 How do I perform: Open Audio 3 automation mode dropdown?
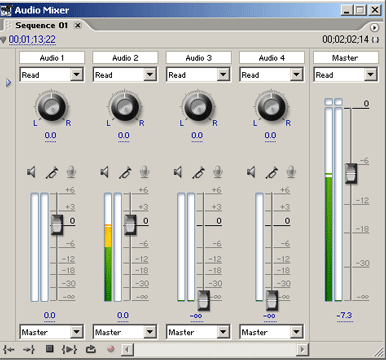[223, 74]
